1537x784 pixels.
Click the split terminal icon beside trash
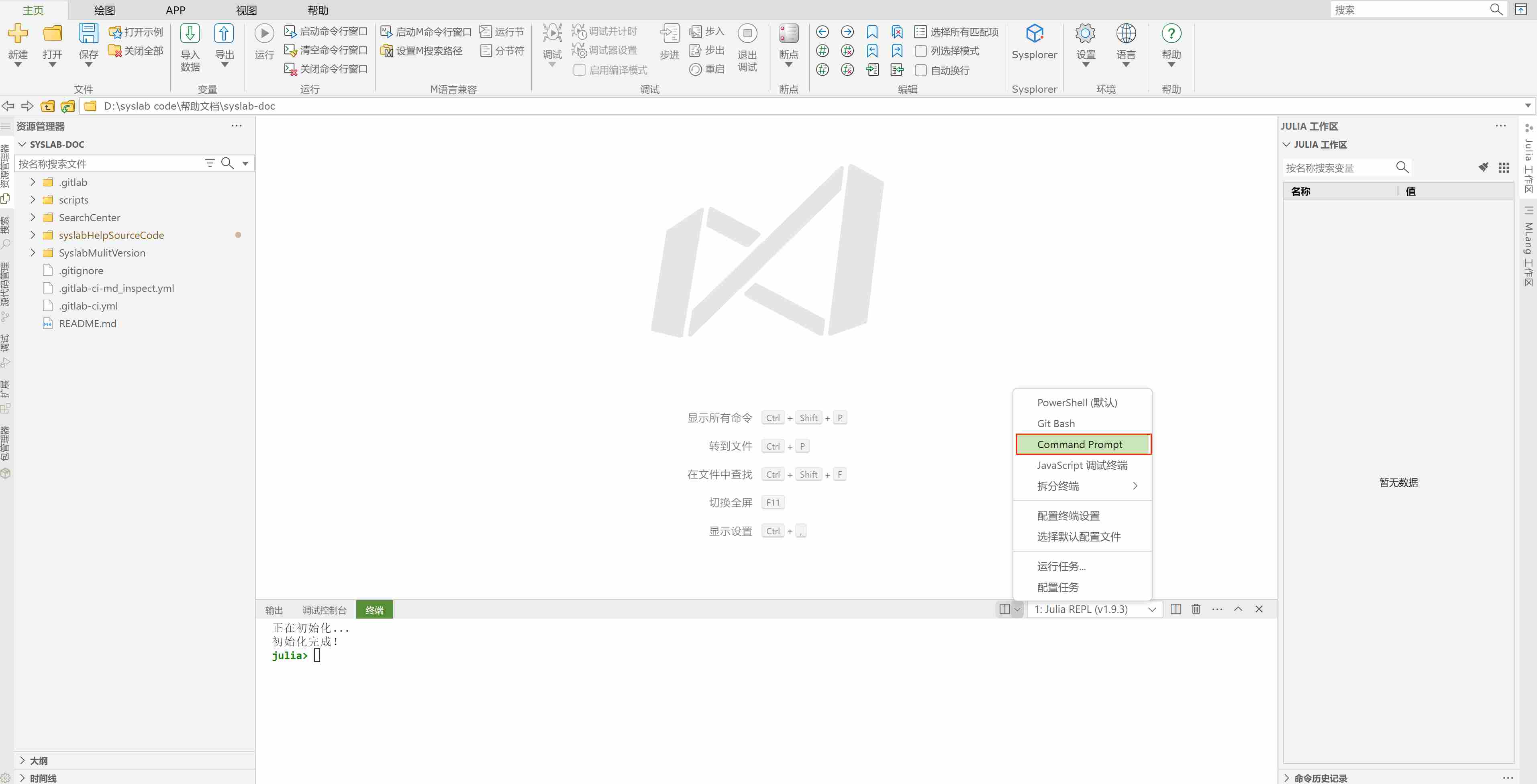click(1176, 609)
